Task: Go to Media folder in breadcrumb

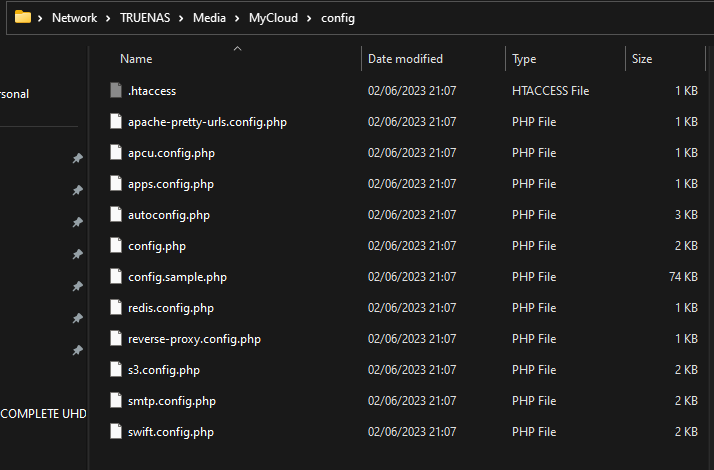Action: pyautogui.click(x=209, y=18)
